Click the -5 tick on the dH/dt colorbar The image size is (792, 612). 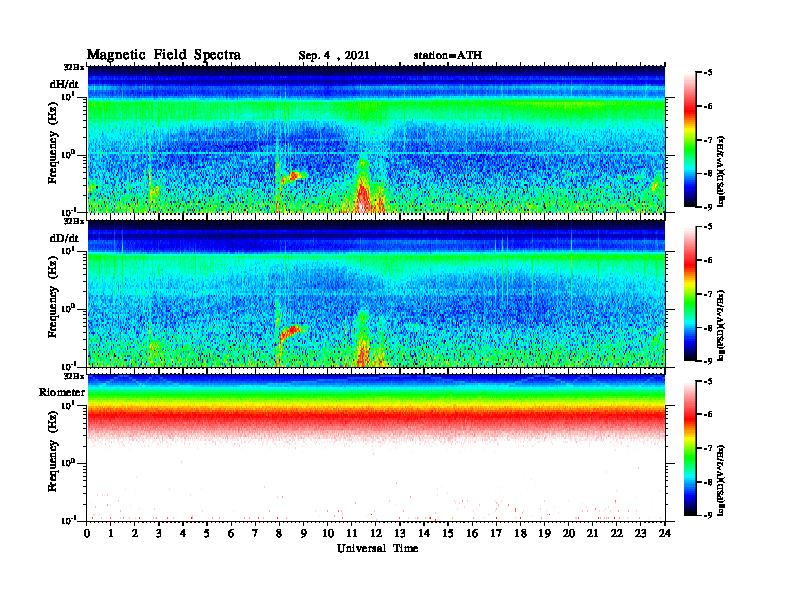pyautogui.click(x=709, y=73)
